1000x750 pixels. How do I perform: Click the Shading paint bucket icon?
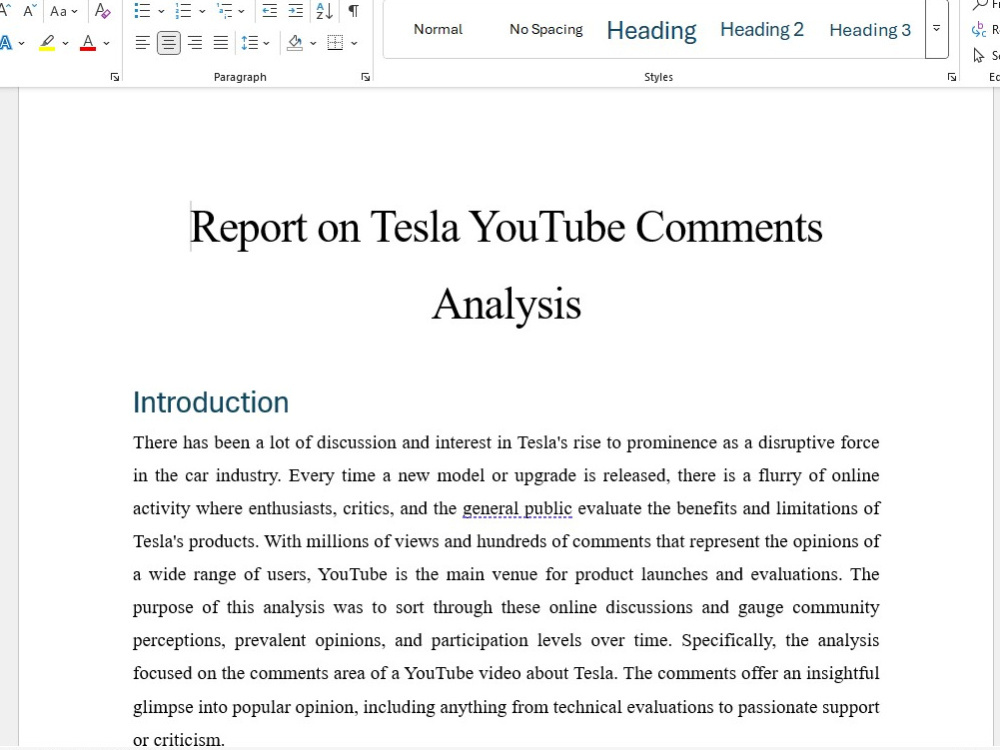coord(295,43)
